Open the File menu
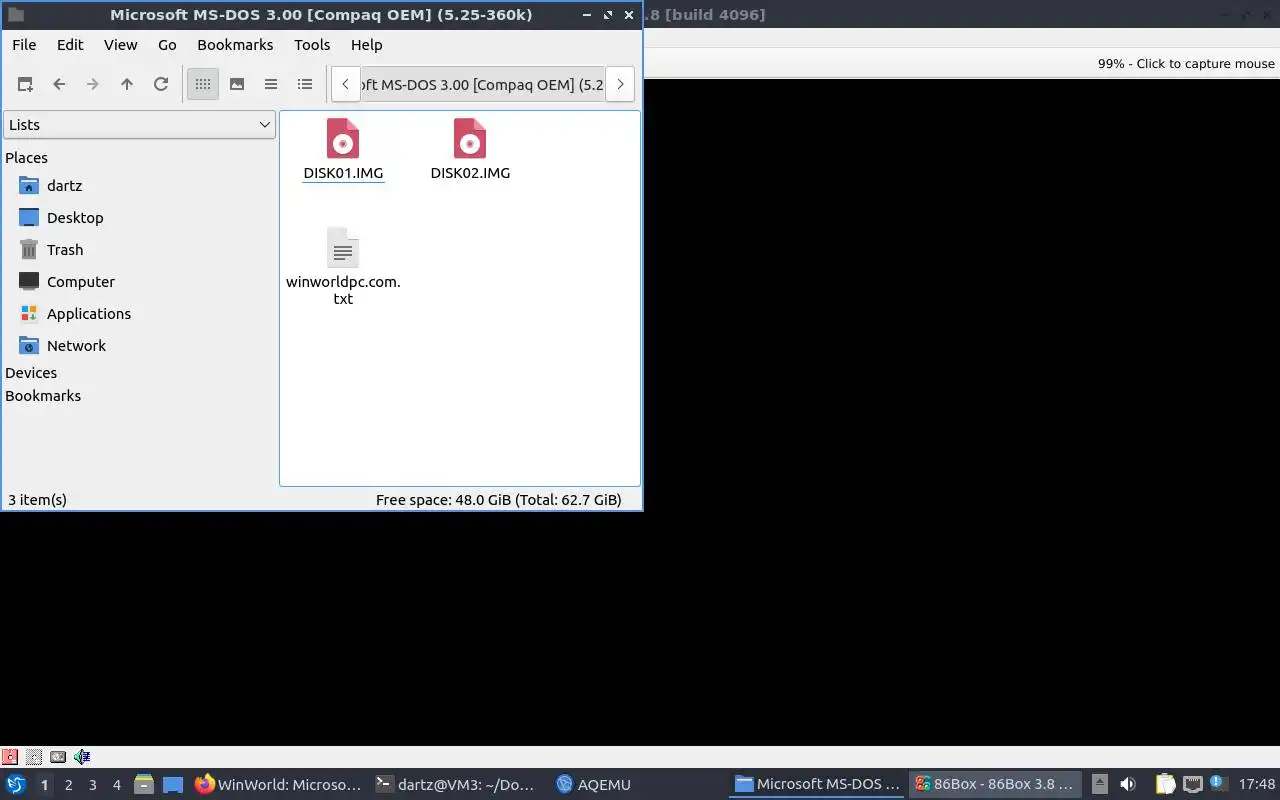Screen dimensions: 1280x800 click(x=24, y=45)
